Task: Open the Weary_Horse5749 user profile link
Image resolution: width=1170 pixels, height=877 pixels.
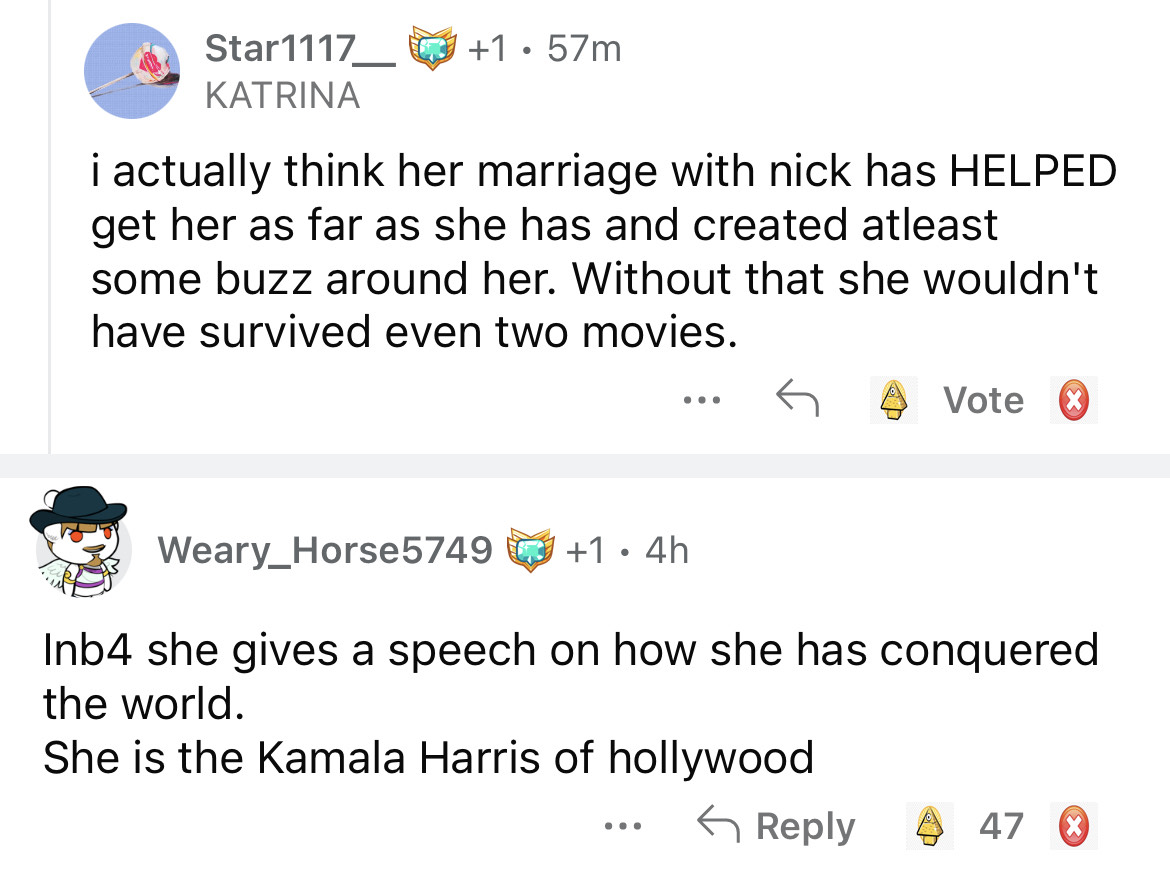Action: [324, 549]
